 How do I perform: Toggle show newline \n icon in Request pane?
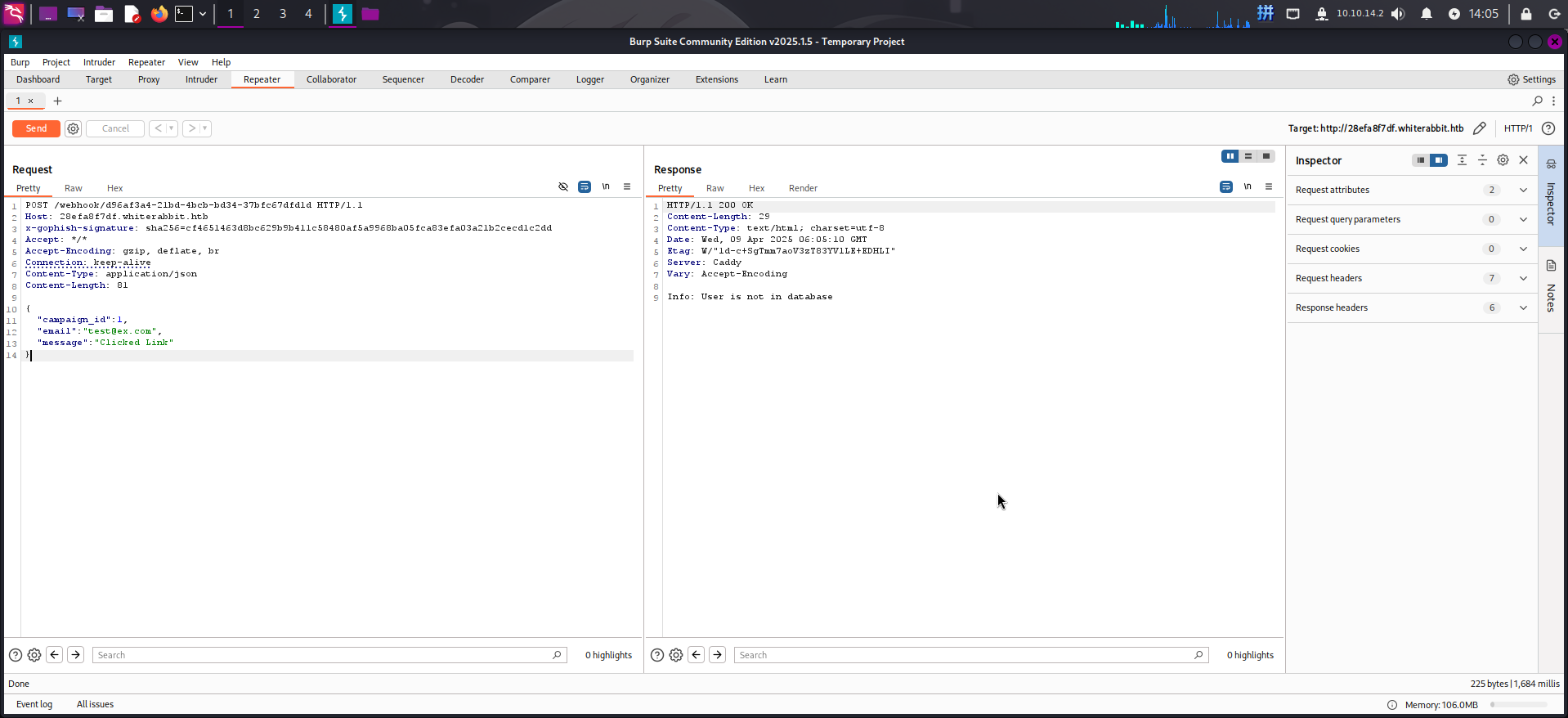[606, 187]
